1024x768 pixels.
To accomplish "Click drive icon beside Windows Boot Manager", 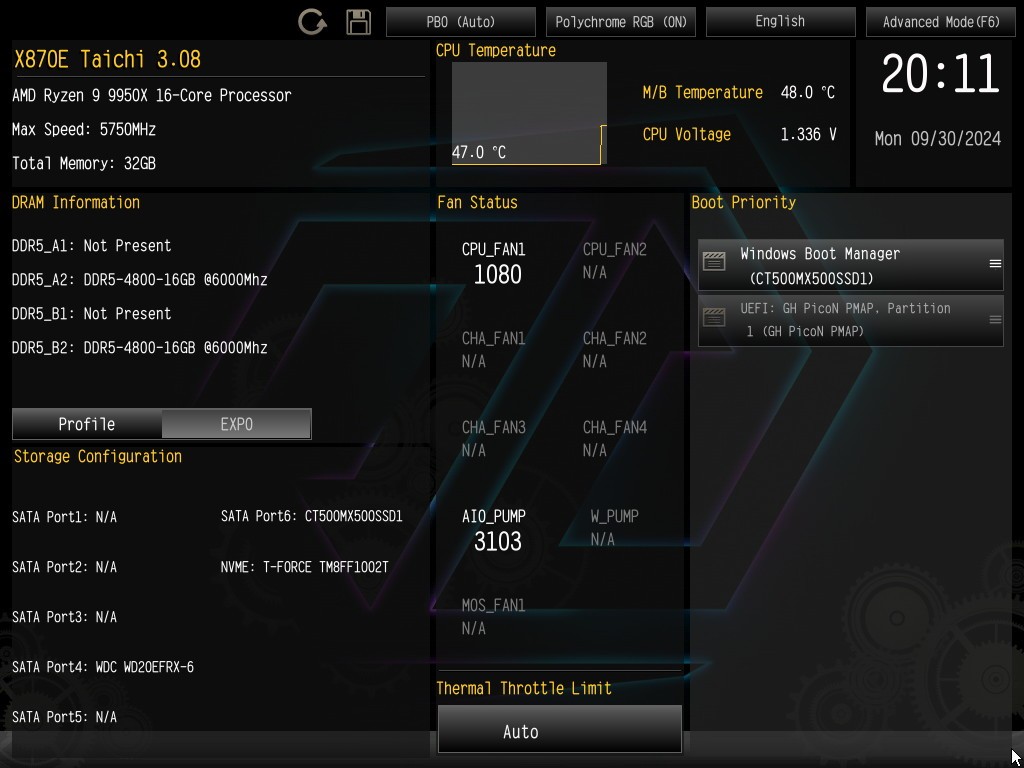I will pyautogui.click(x=714, y=261).
